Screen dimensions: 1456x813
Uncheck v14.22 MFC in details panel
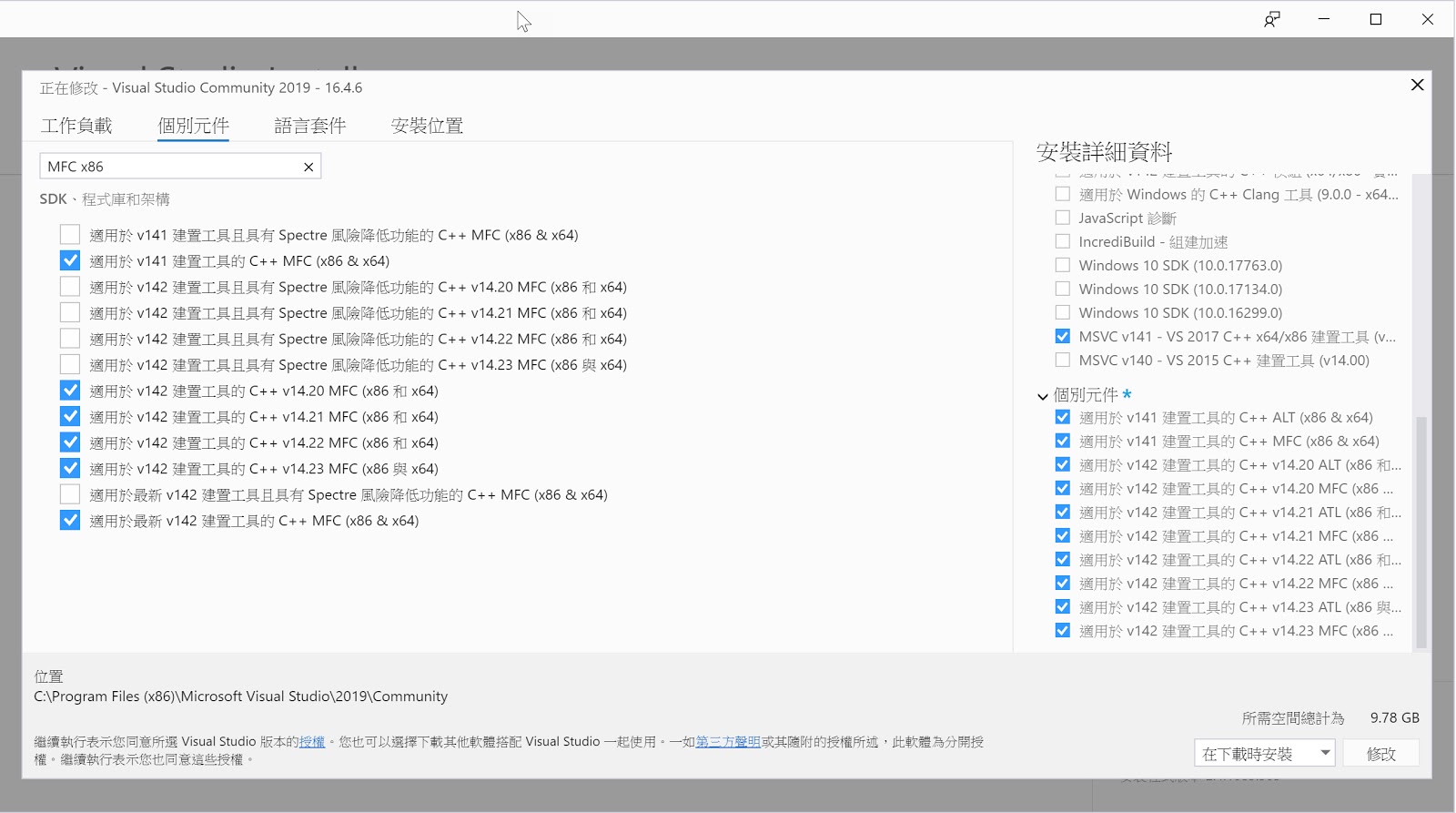coord(1062,583)
